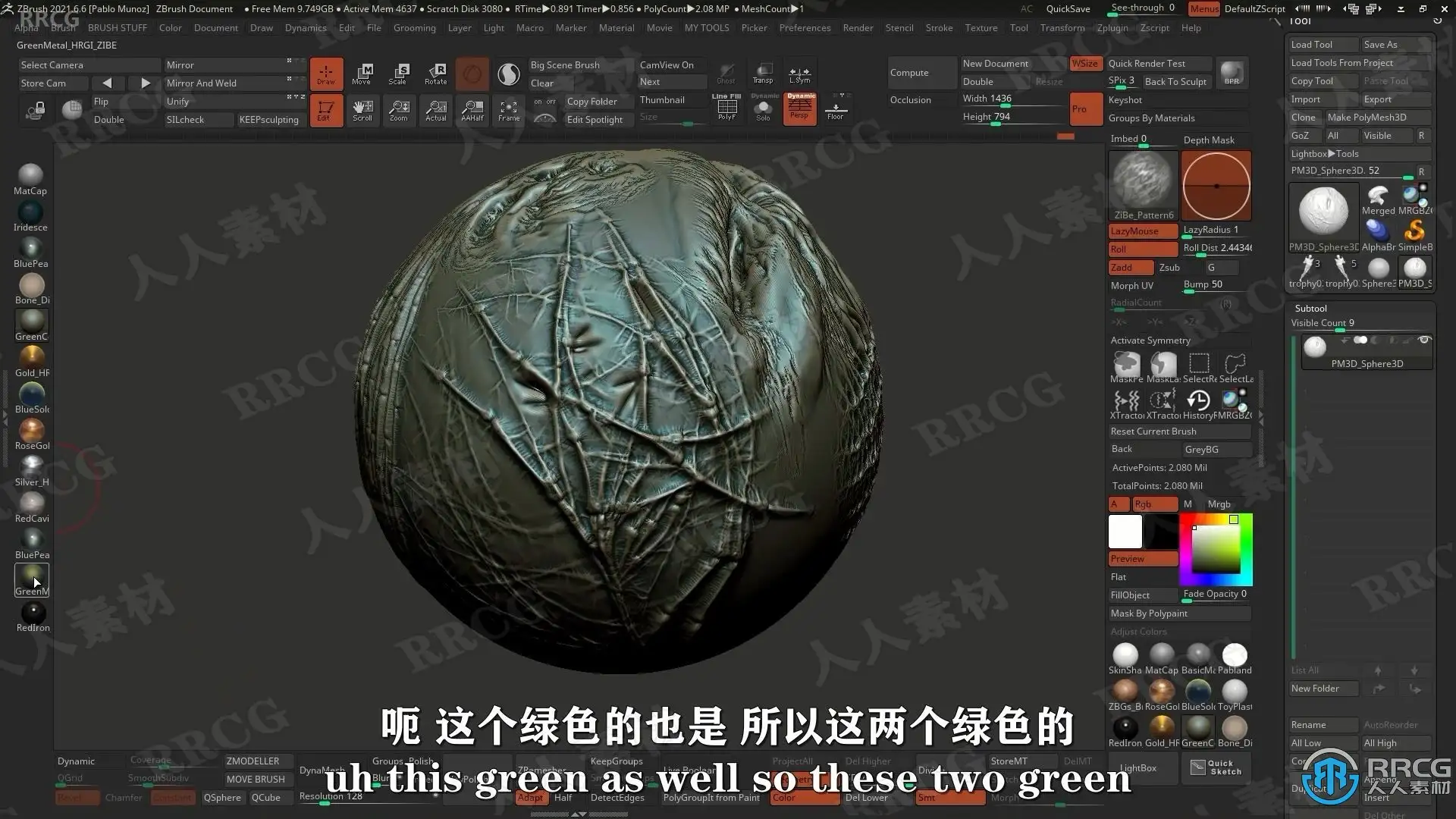Click the L.Sym local symmetry icon
Image resolution: width=1456 pixels, height=819 pixels.
click(x=799, y=73)
